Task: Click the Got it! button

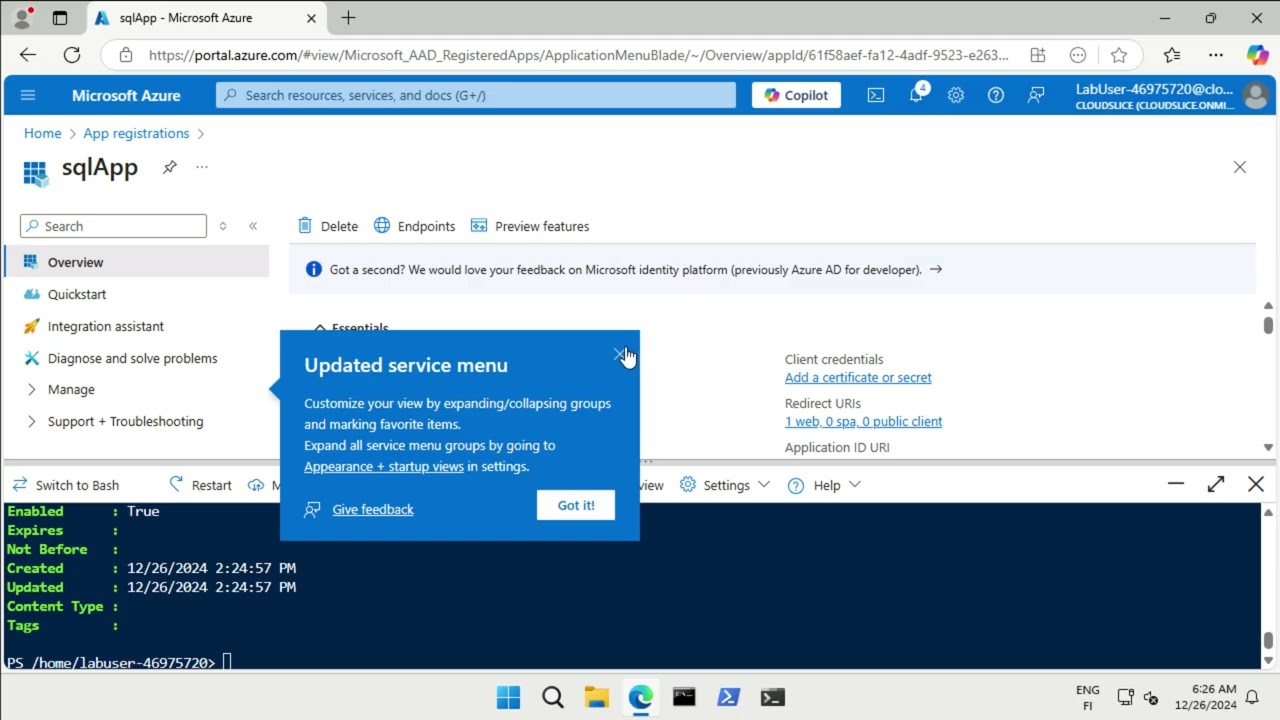Action: [576, 505]
